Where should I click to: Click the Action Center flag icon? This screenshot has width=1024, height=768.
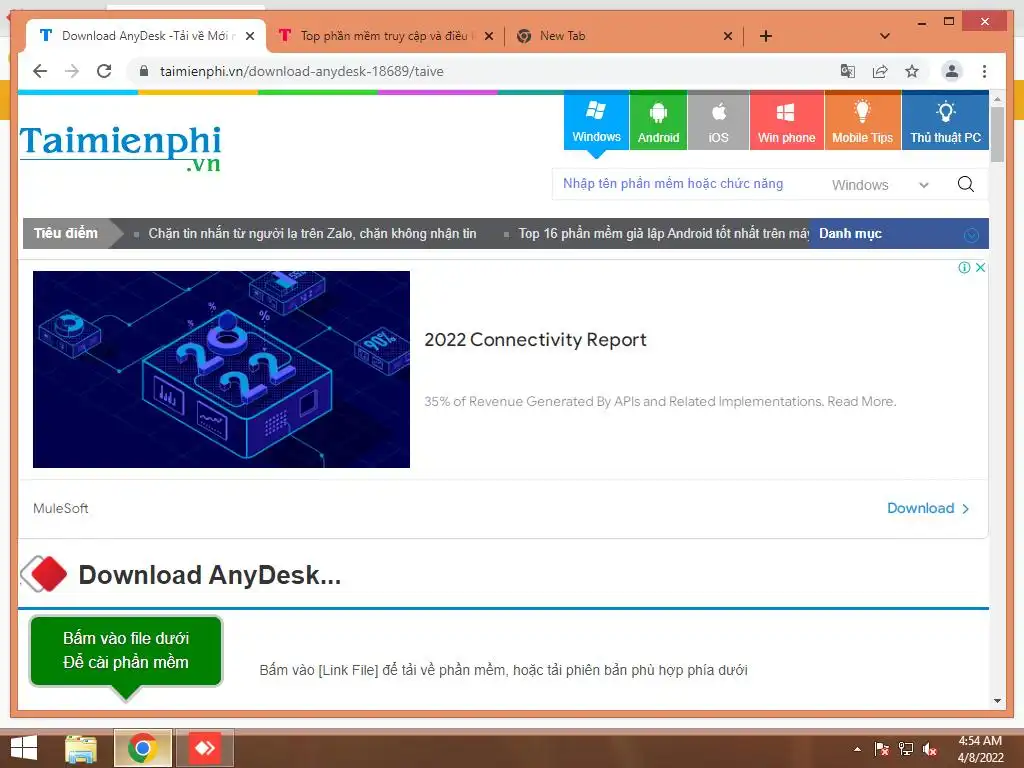coord(882,749)
